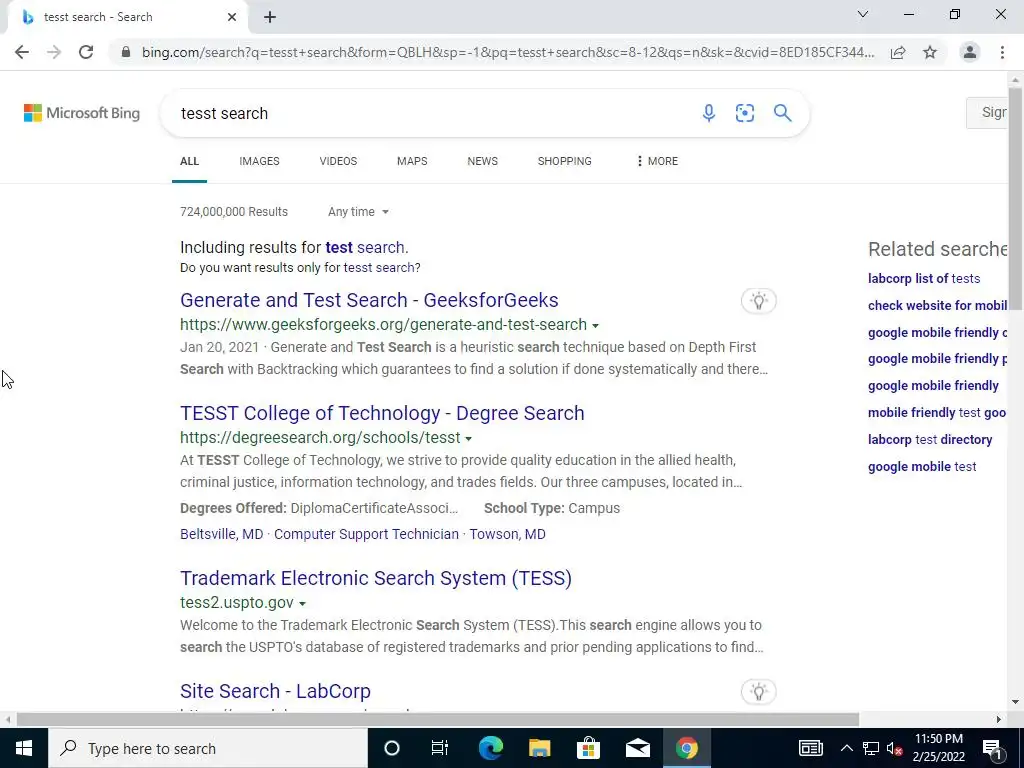
Task: Open Cortana circle on taskbar
Action: pos(391,748)
